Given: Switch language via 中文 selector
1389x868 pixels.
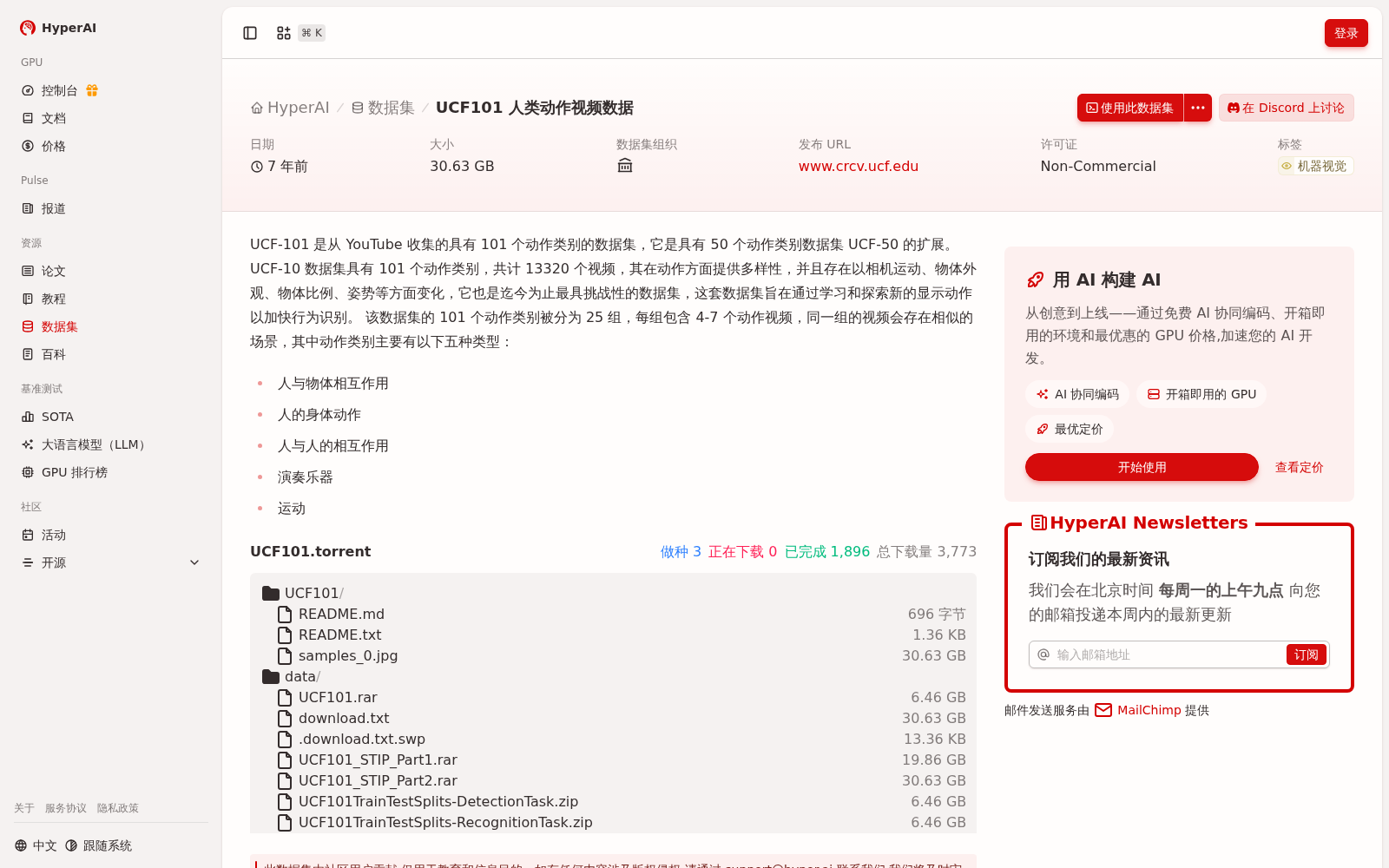Looking at the screenshot, I should [36, 845].
